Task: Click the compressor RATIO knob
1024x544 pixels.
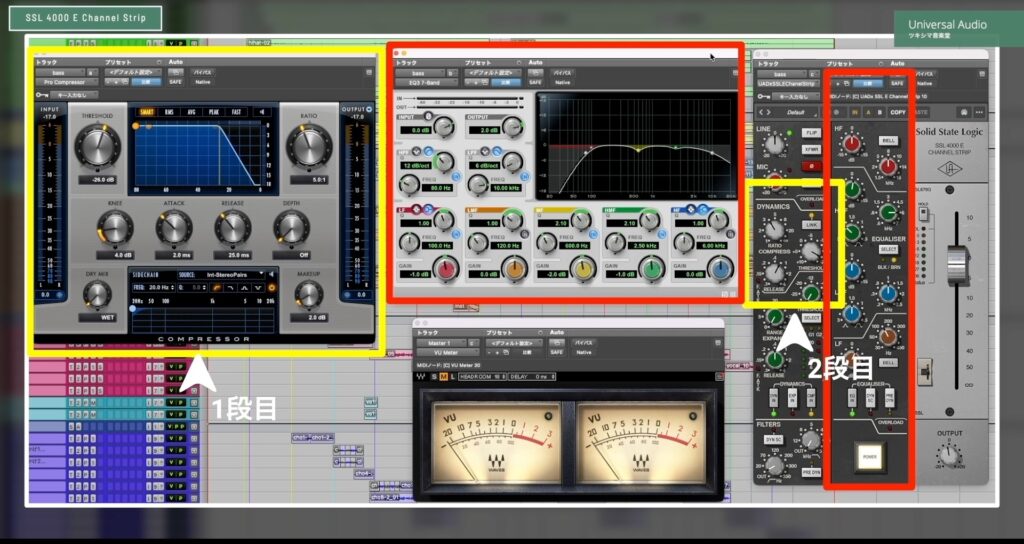Action: [309, 146]
